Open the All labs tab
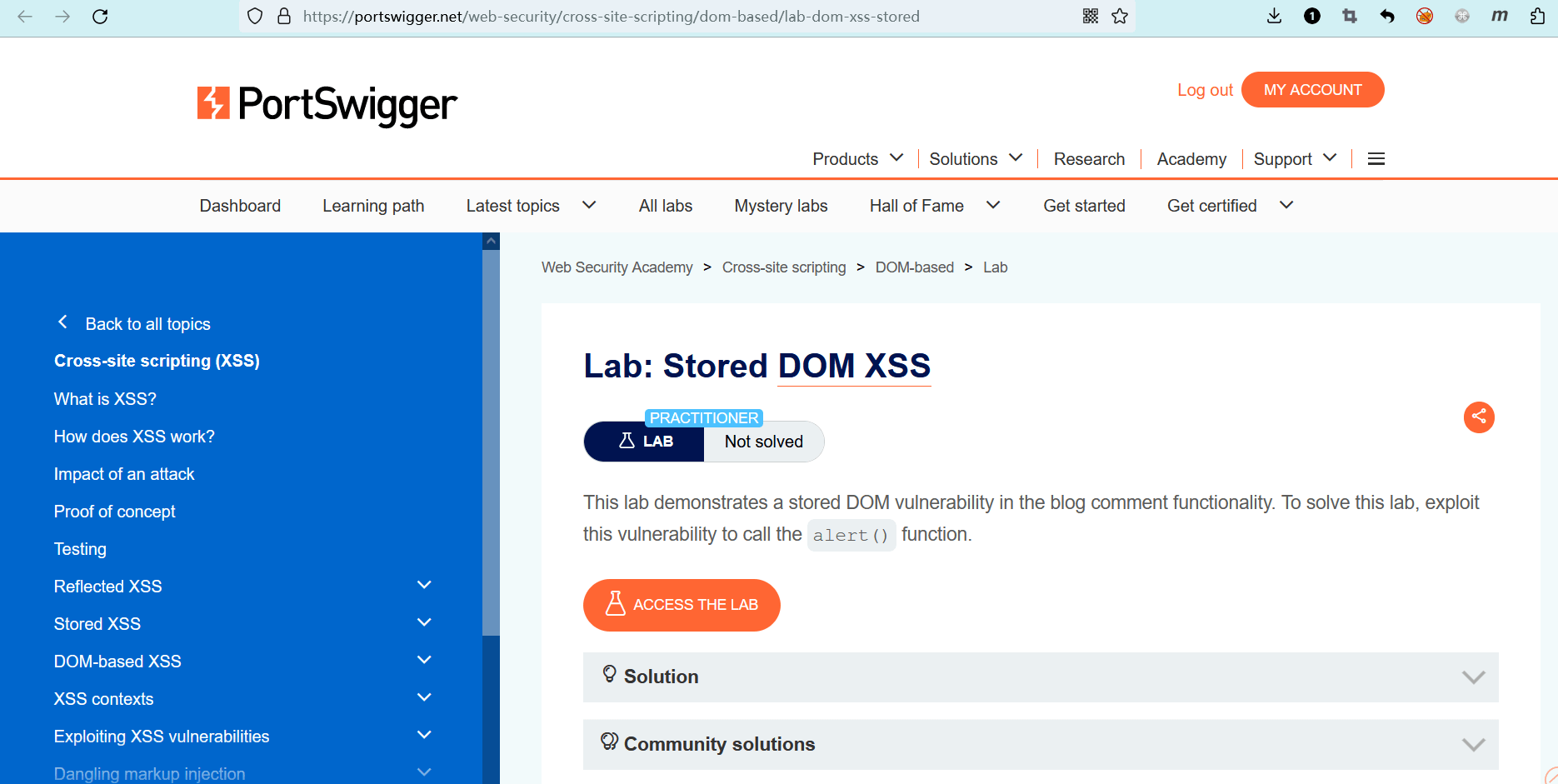Screen dimensions: 1558x784 [x=666, y=206]
